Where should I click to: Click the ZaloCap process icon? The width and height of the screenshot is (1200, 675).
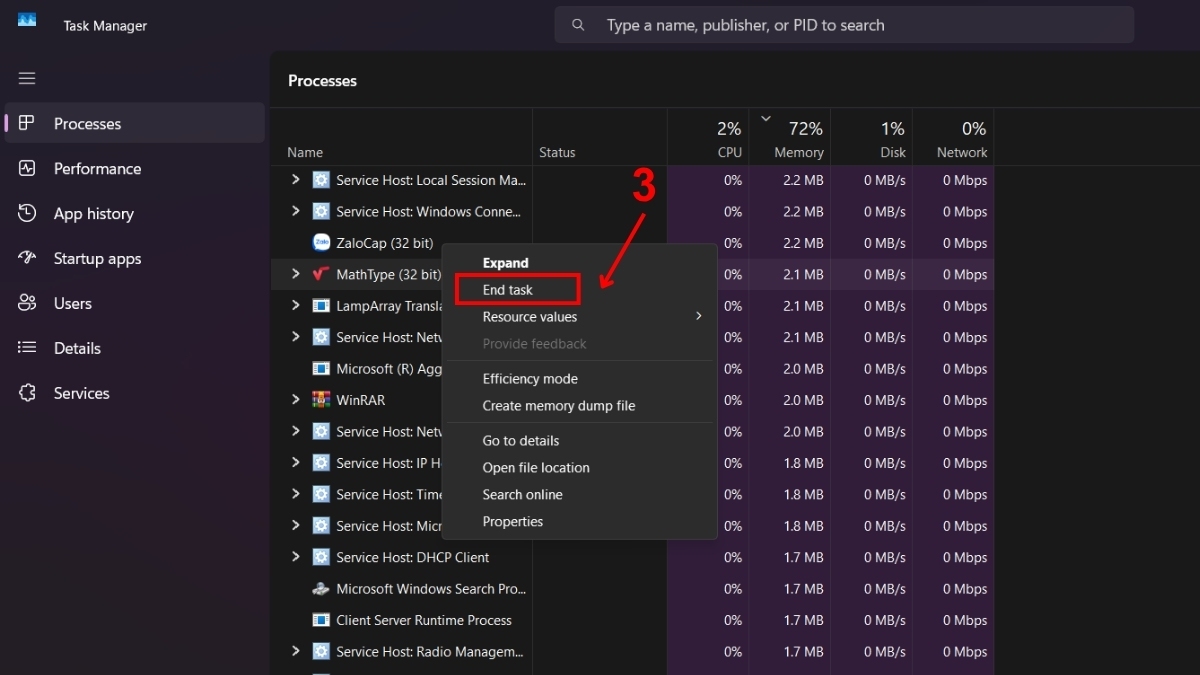pyautogui.click(x=321, y=243)
